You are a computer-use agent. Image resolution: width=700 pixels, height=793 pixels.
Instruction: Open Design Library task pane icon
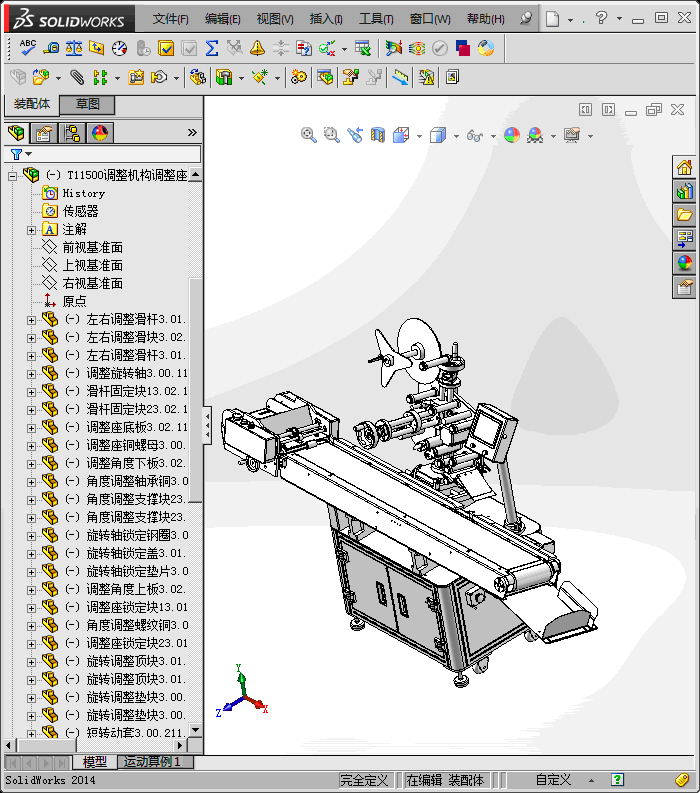pos(684,191)
